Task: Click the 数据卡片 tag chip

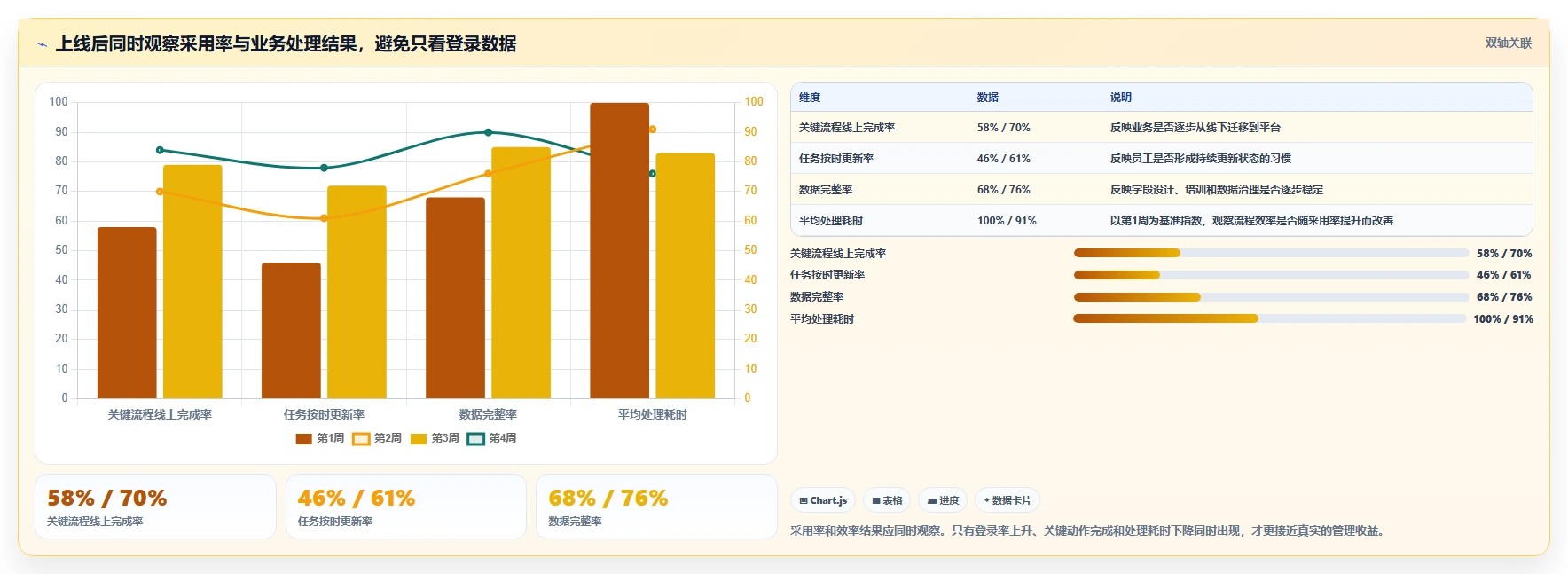Action: [1007, 500]
